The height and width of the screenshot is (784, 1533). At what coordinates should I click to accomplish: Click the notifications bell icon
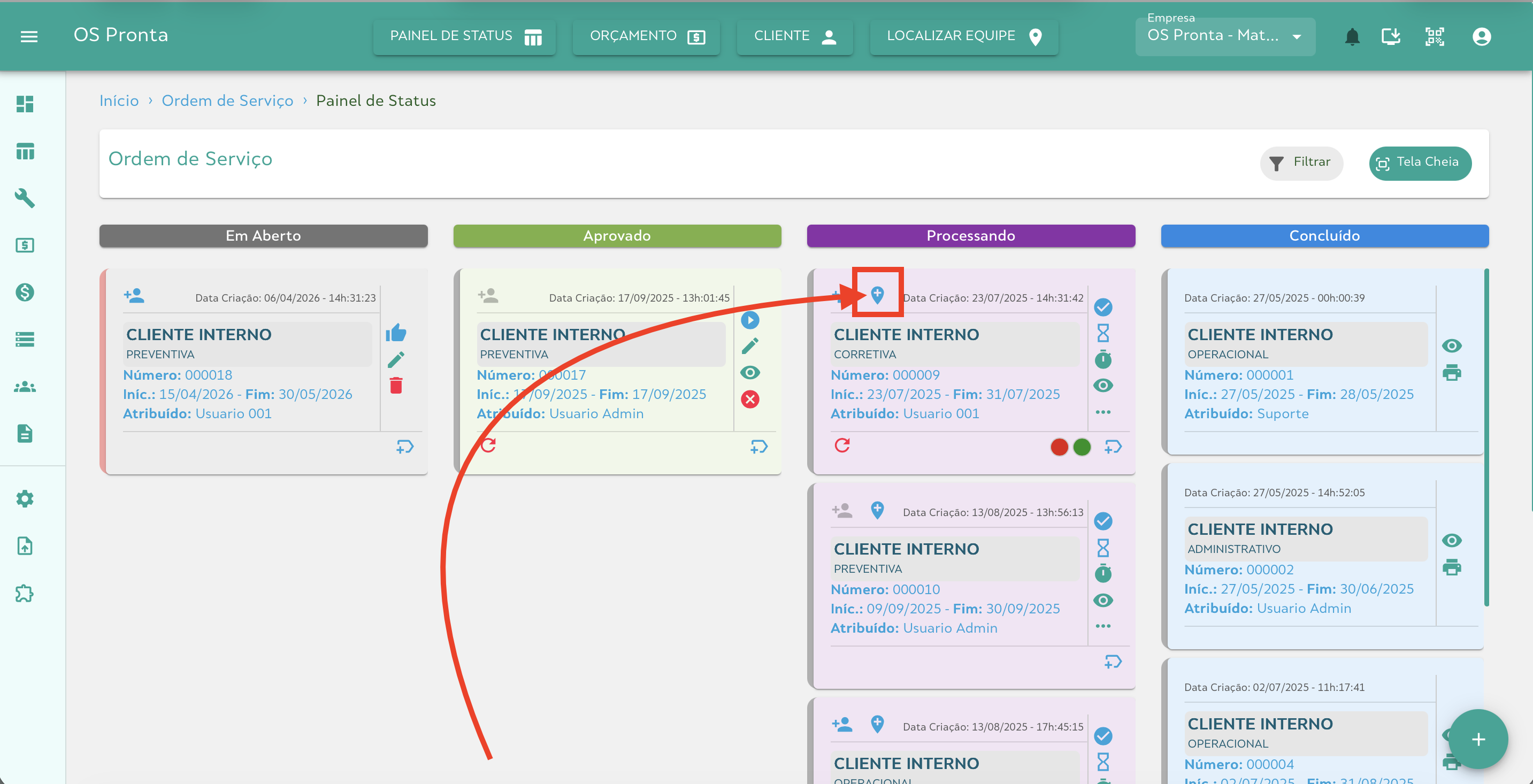(1352, 37)
